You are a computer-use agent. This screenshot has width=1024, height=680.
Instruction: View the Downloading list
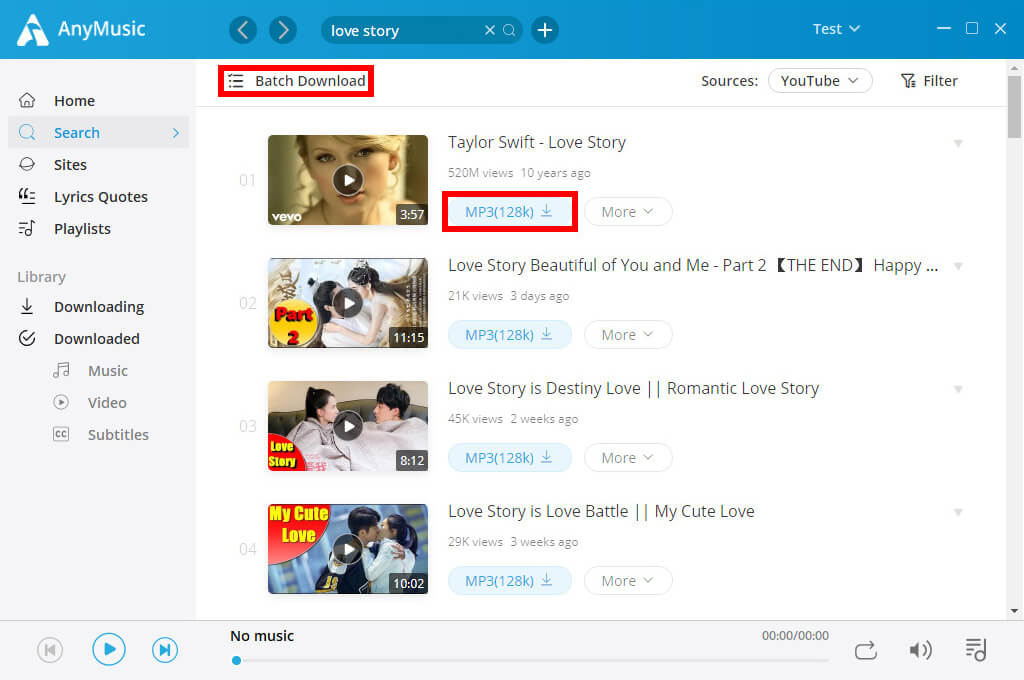[98, 306]
